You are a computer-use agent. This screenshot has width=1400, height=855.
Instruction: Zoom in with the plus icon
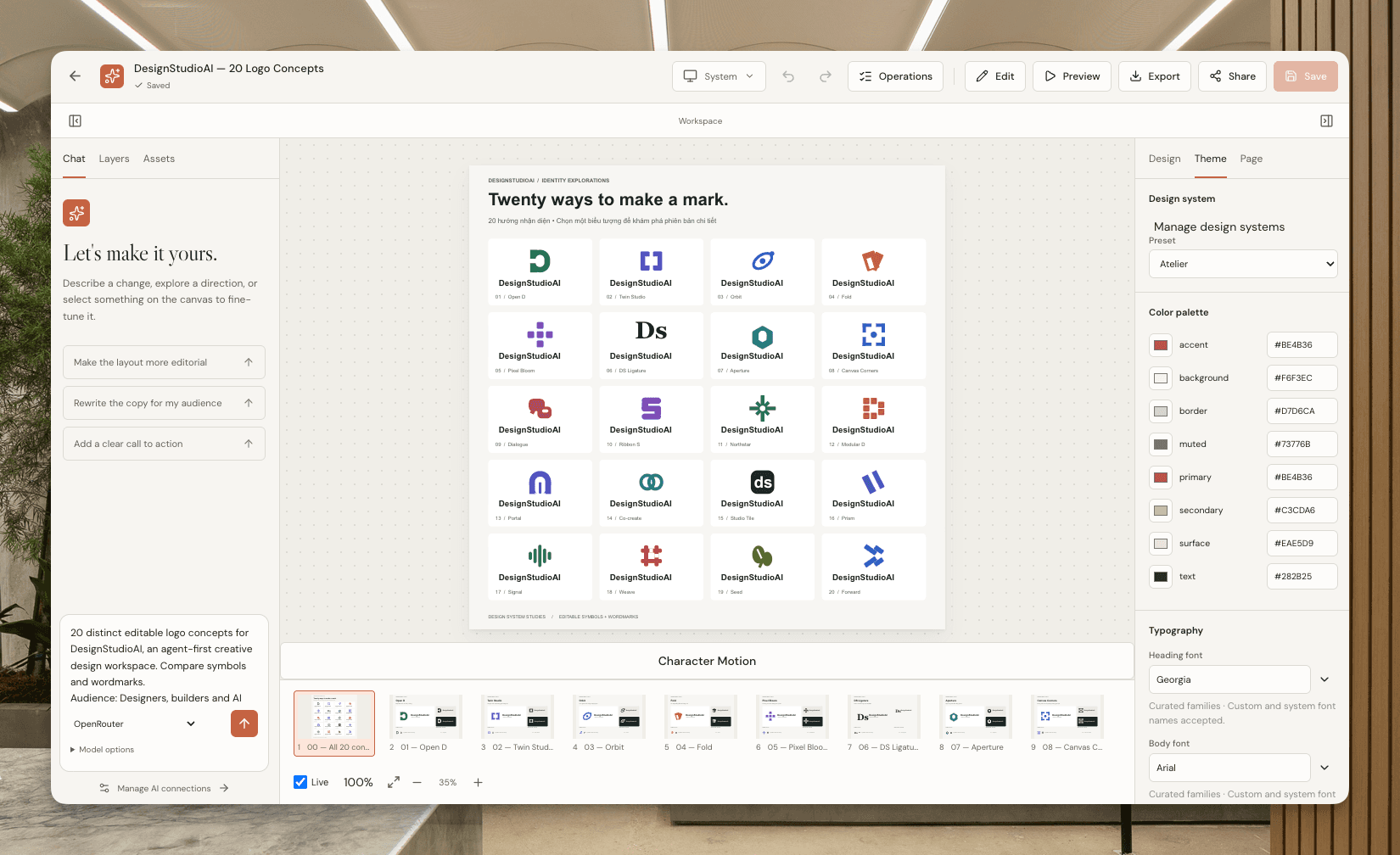point(478,782)
